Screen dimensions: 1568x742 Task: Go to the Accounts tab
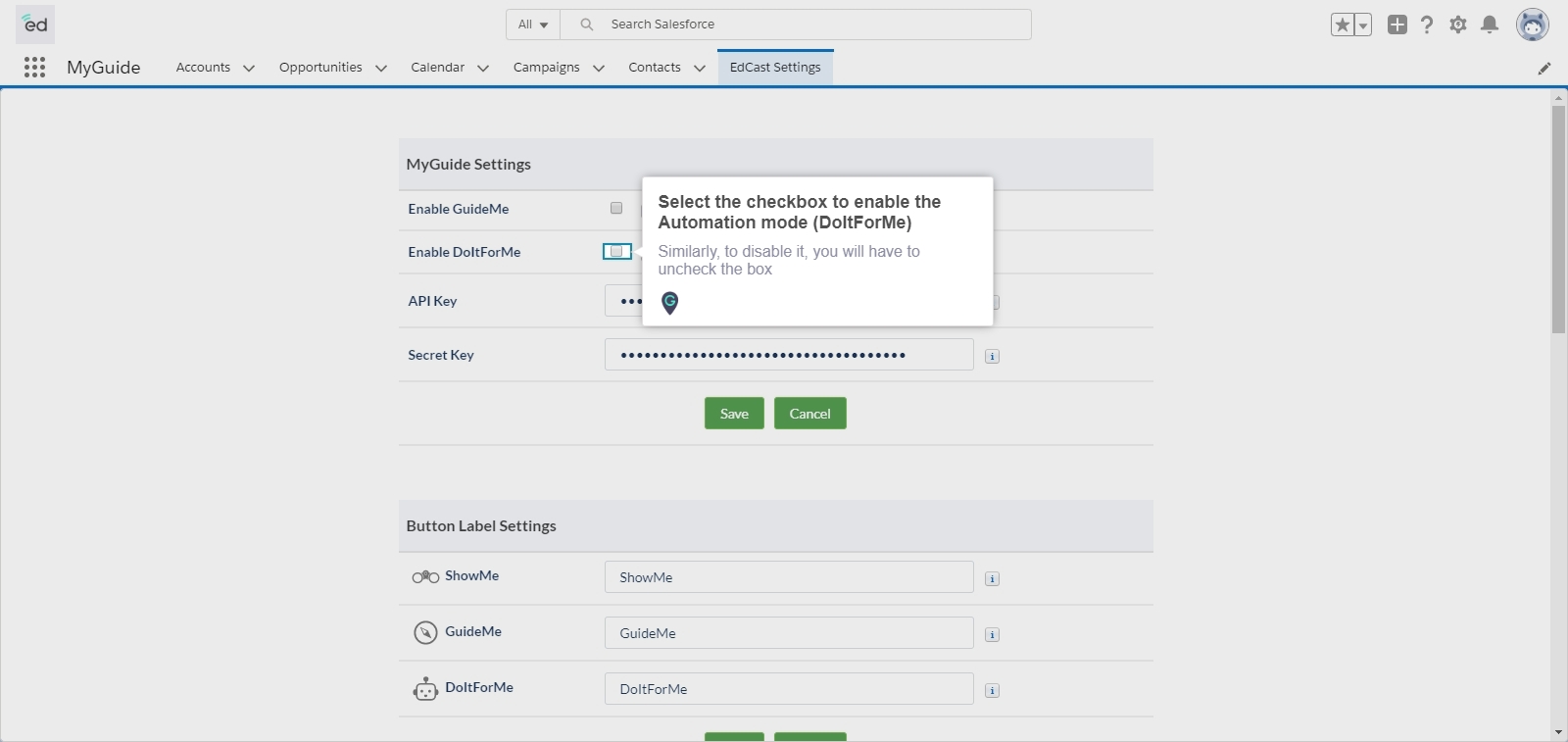click(203, 67)
